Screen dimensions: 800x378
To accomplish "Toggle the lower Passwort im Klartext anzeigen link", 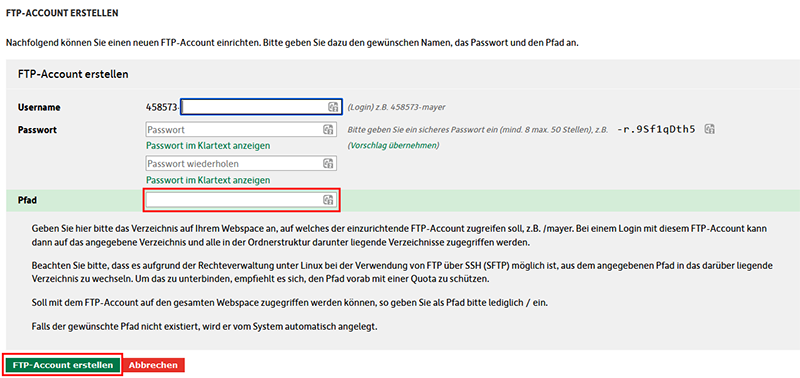I will pos(208,180).
